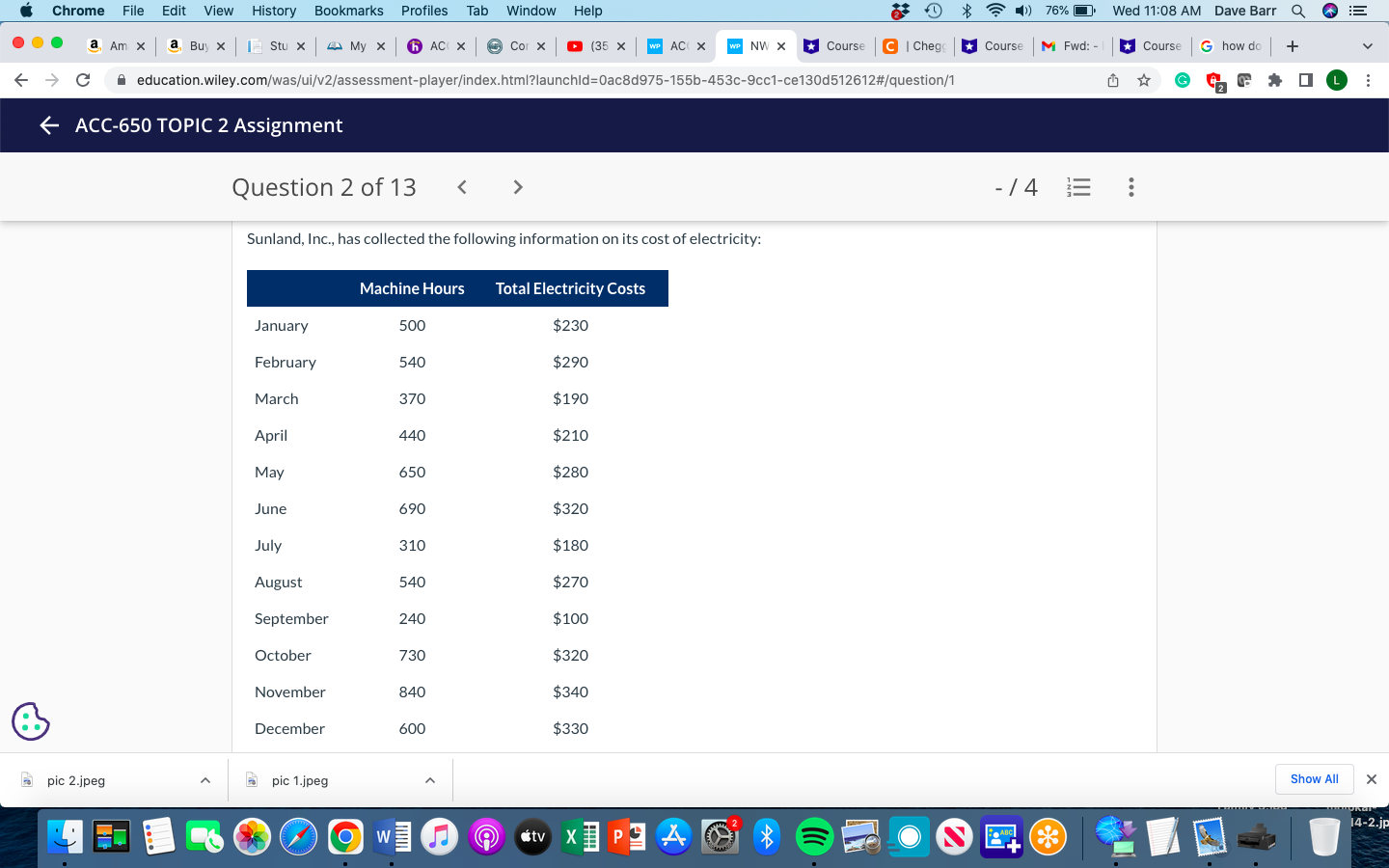Open the green L profile avatar
Viewport: 1389px width, 868px height.
coord(1337,80)
